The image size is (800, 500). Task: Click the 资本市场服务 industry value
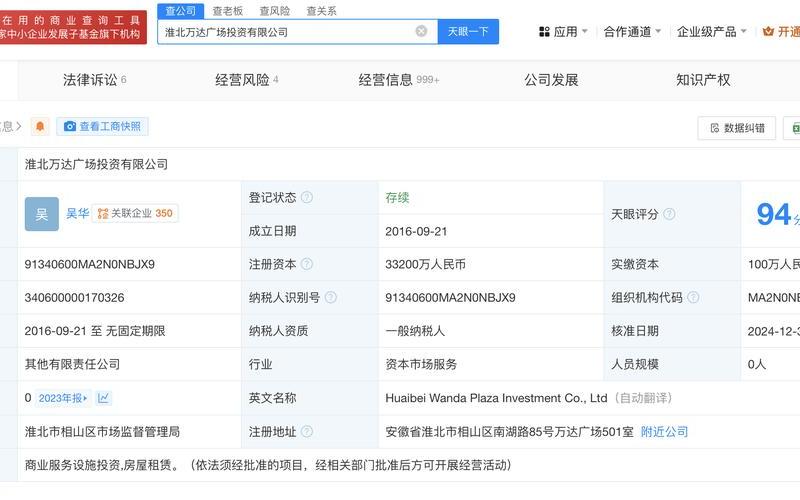pos(421,364)
